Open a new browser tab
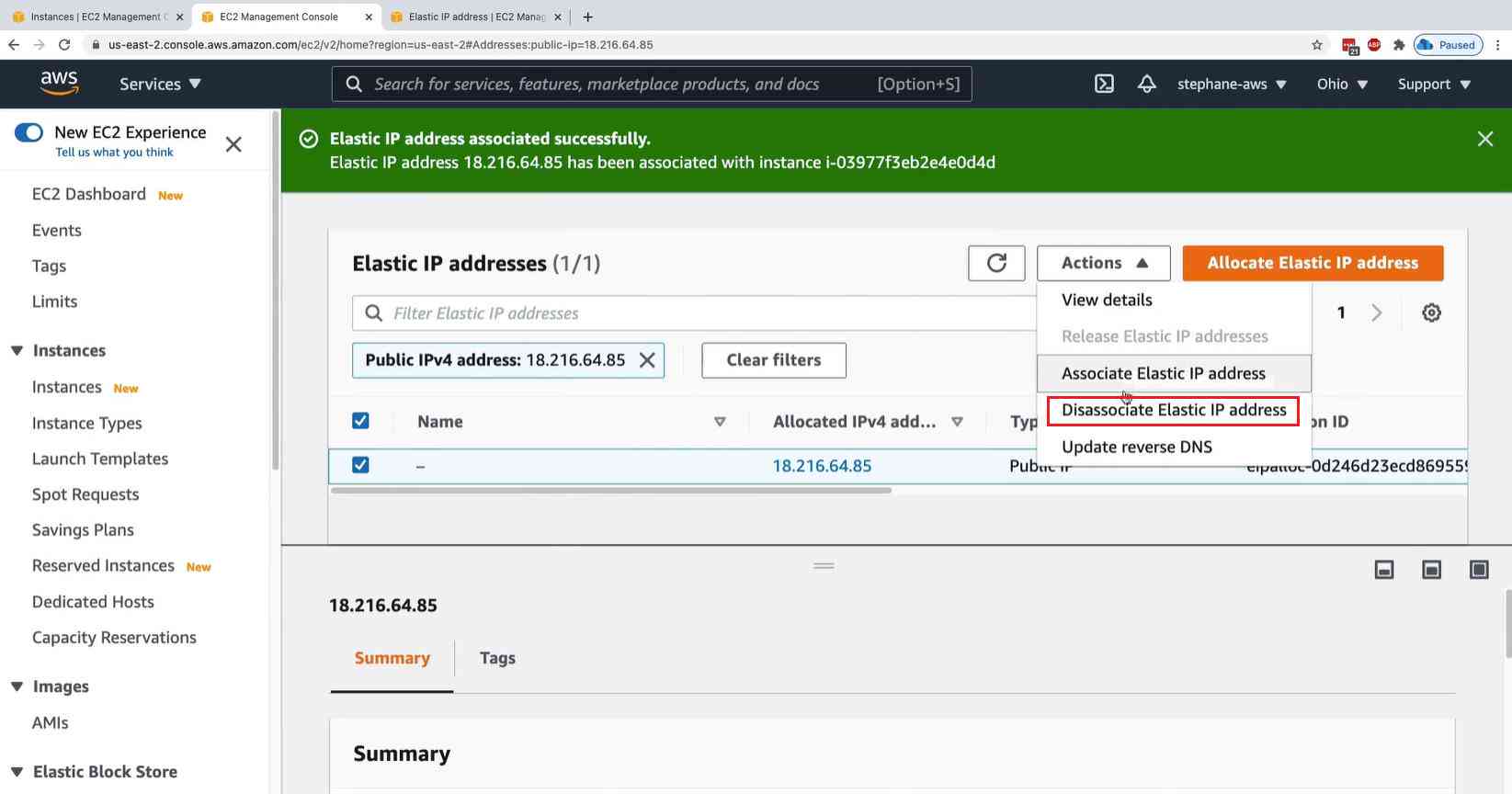The height and width of the screenshot is (794, 1512). (x=588, y=17)
